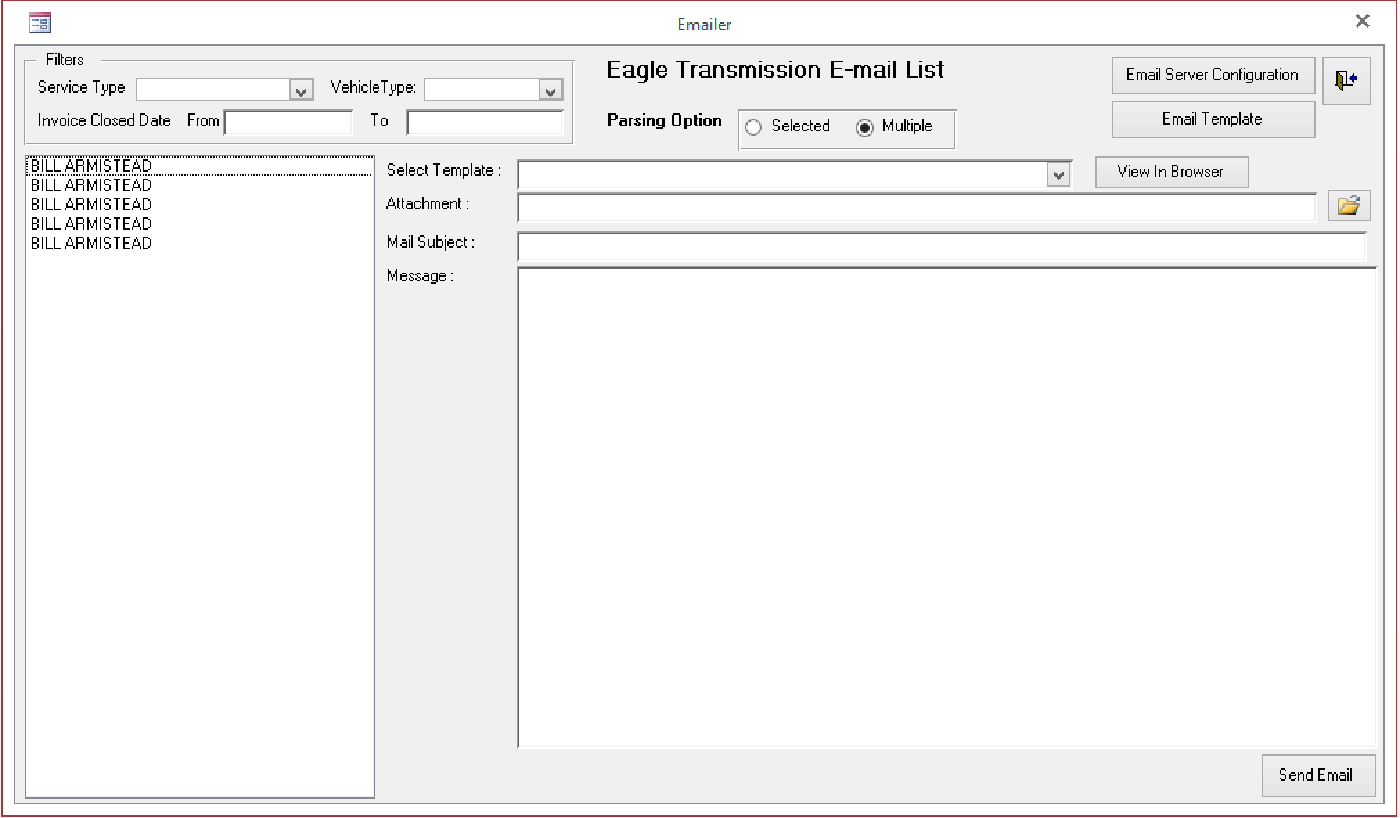Click the Access form icon in title bar
Image resolution: width=1400 pixels, height=818 pixels.
(x=40, y=22)
